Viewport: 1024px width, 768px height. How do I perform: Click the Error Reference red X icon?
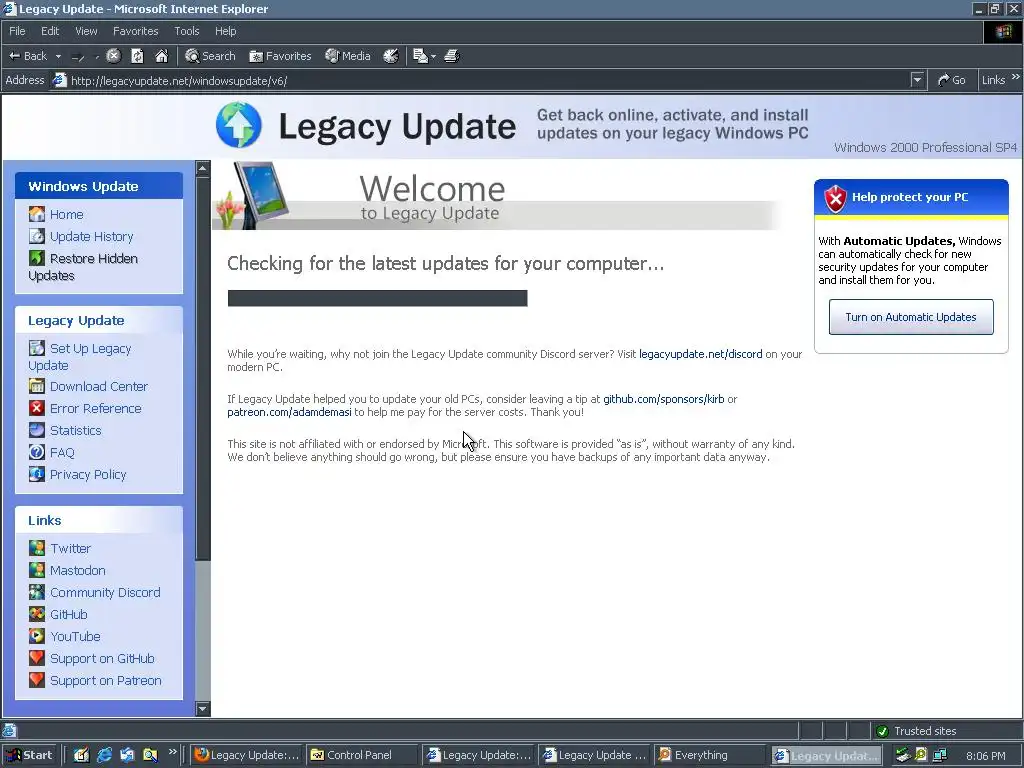click(x=37, y=408)
